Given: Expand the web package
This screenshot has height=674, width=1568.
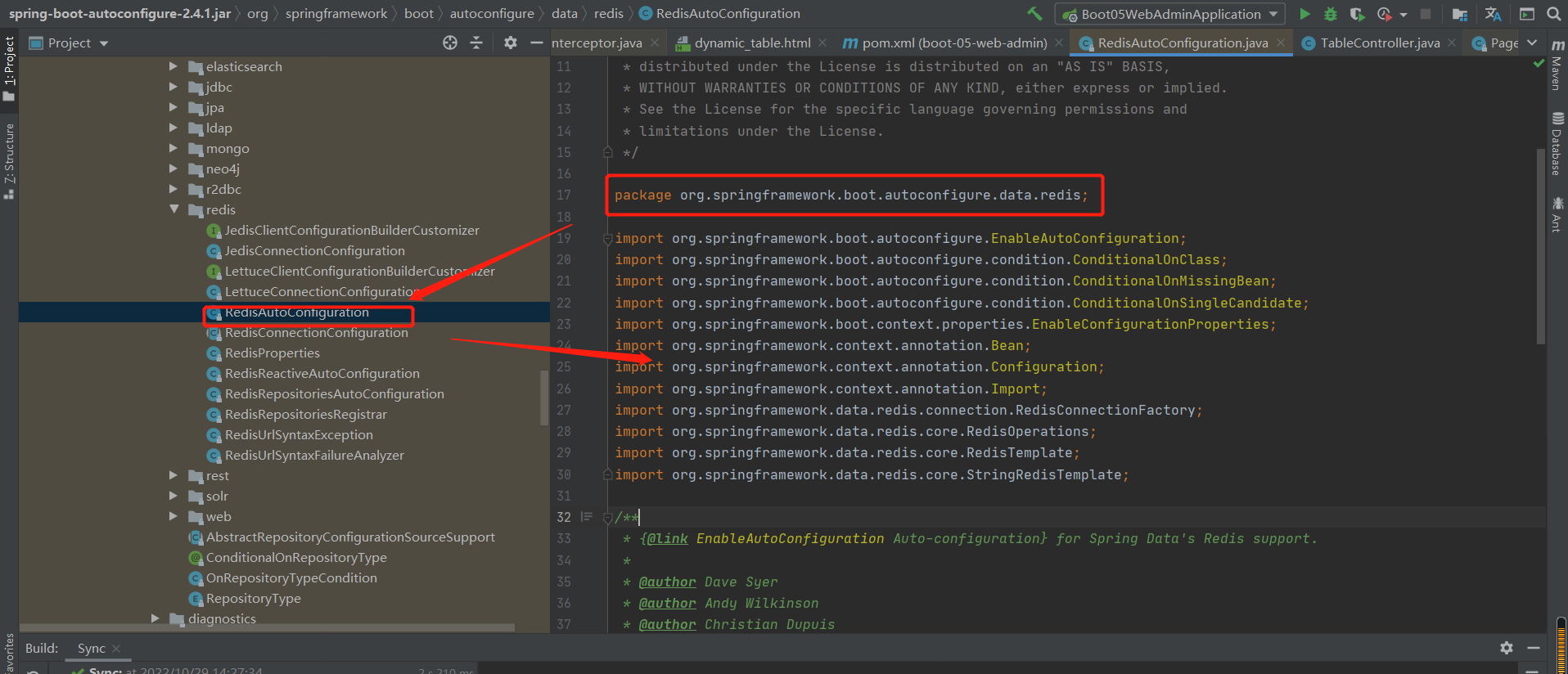Looking at the screenshot, I should (x=173, y=515).
